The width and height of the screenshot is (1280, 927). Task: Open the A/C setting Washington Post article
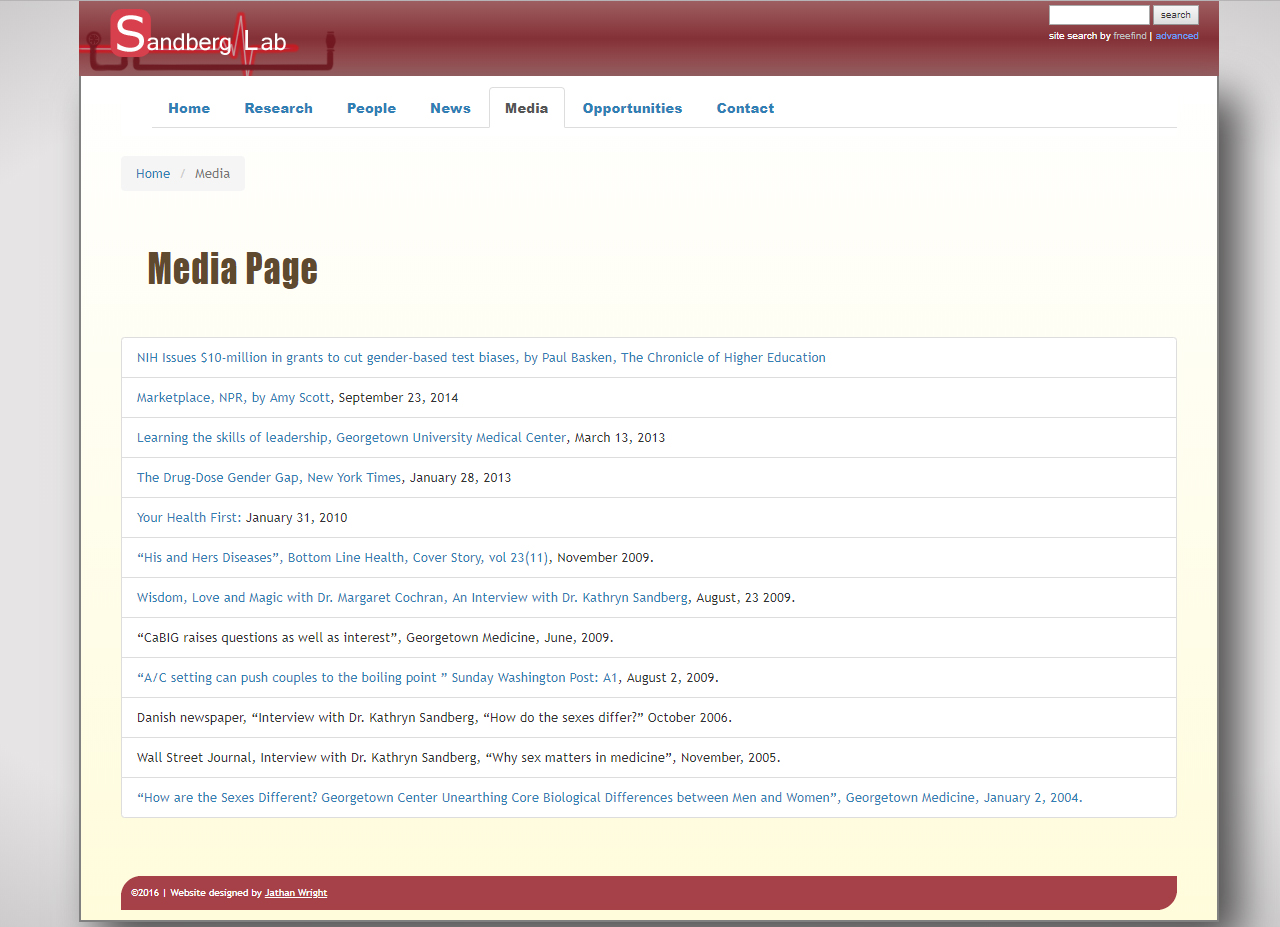(x=378, y=678)
